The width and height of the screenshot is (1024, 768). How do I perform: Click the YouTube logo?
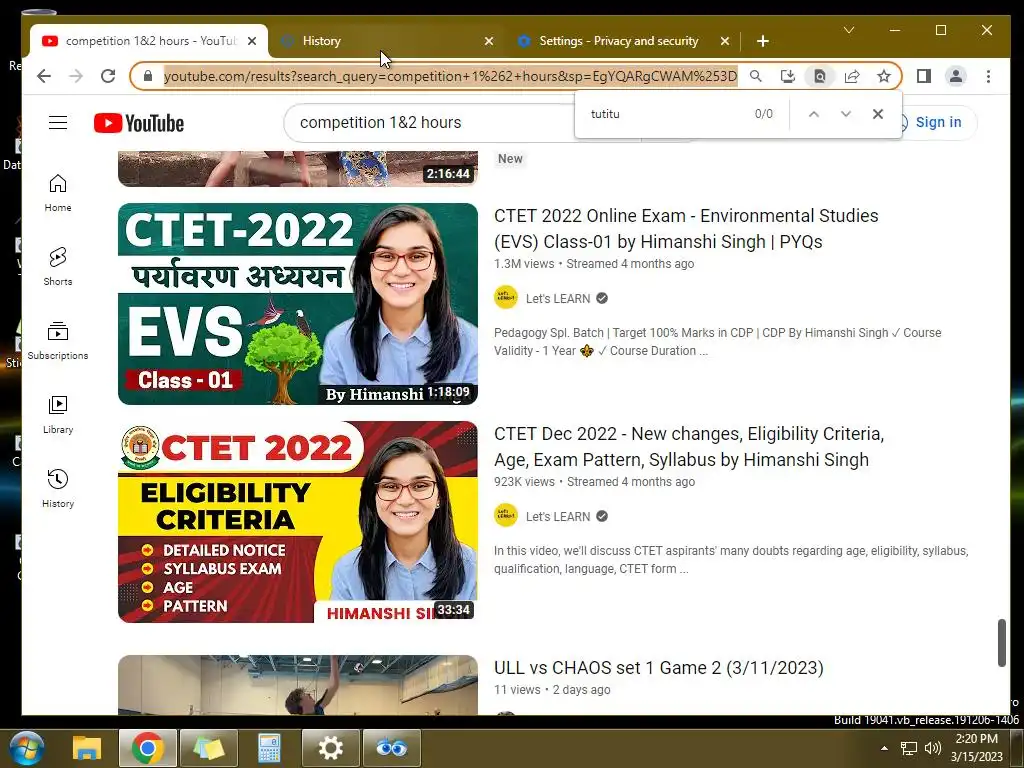click(138, 123)
